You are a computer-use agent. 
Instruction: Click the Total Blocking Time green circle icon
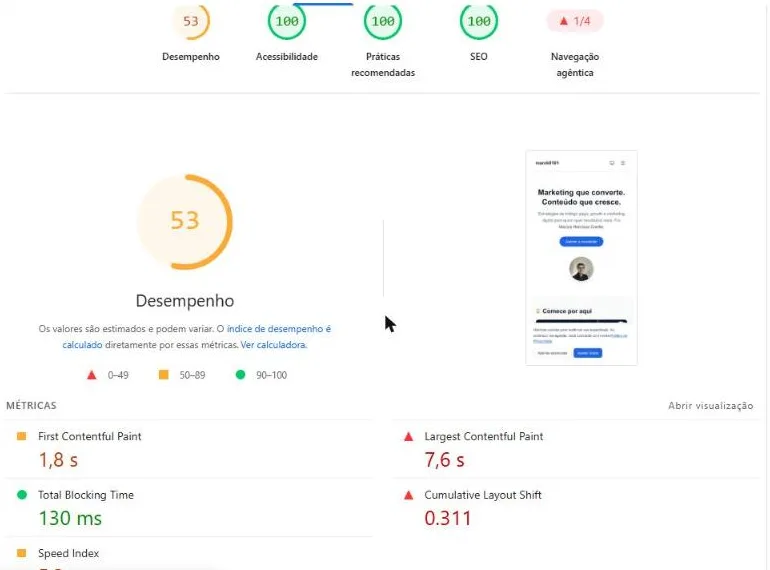[22, 494]
